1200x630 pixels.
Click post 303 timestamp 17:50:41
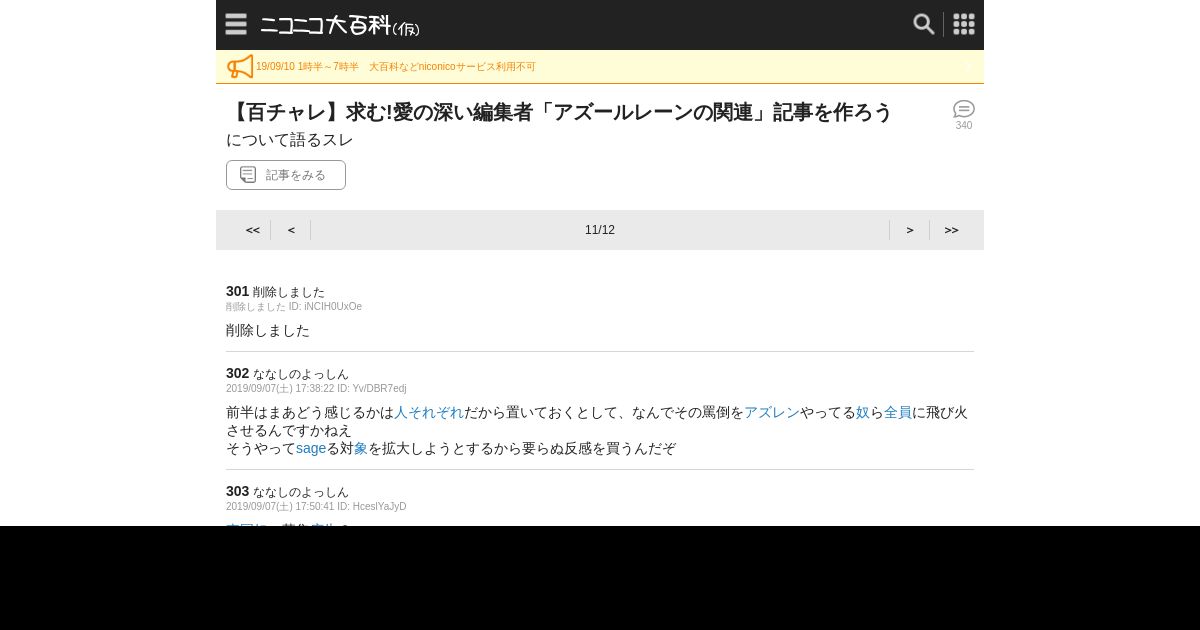pos(315,507)
